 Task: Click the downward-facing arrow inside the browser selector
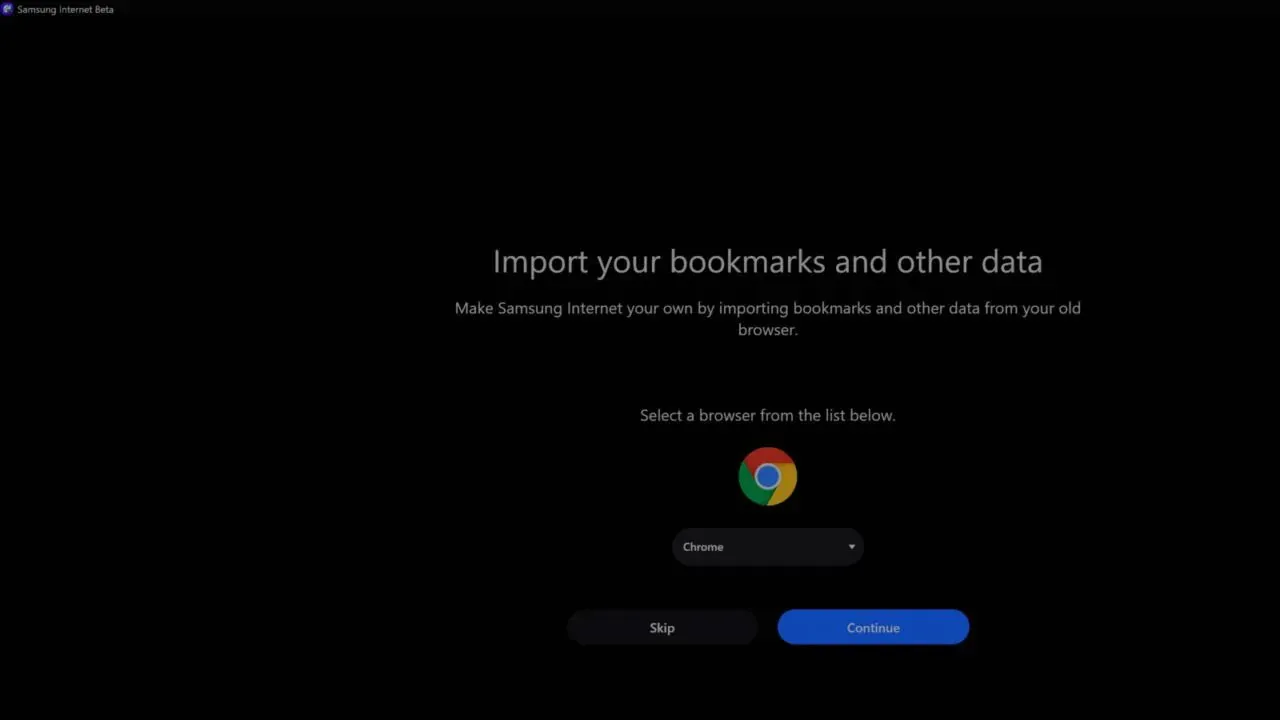(x=851, y=547)
